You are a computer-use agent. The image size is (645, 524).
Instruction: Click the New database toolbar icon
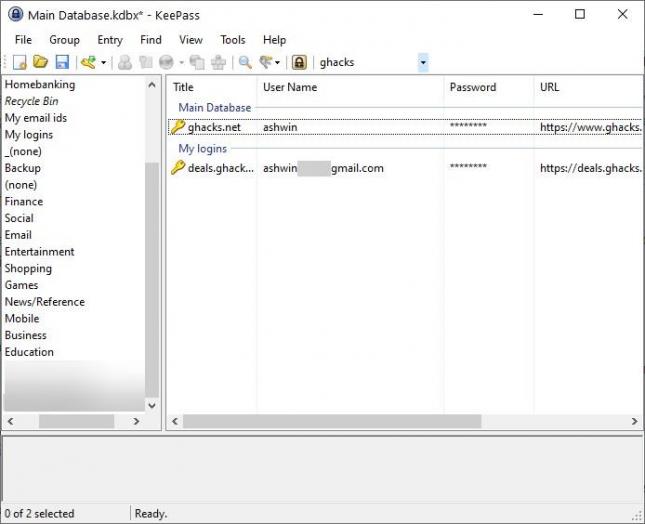19,63
